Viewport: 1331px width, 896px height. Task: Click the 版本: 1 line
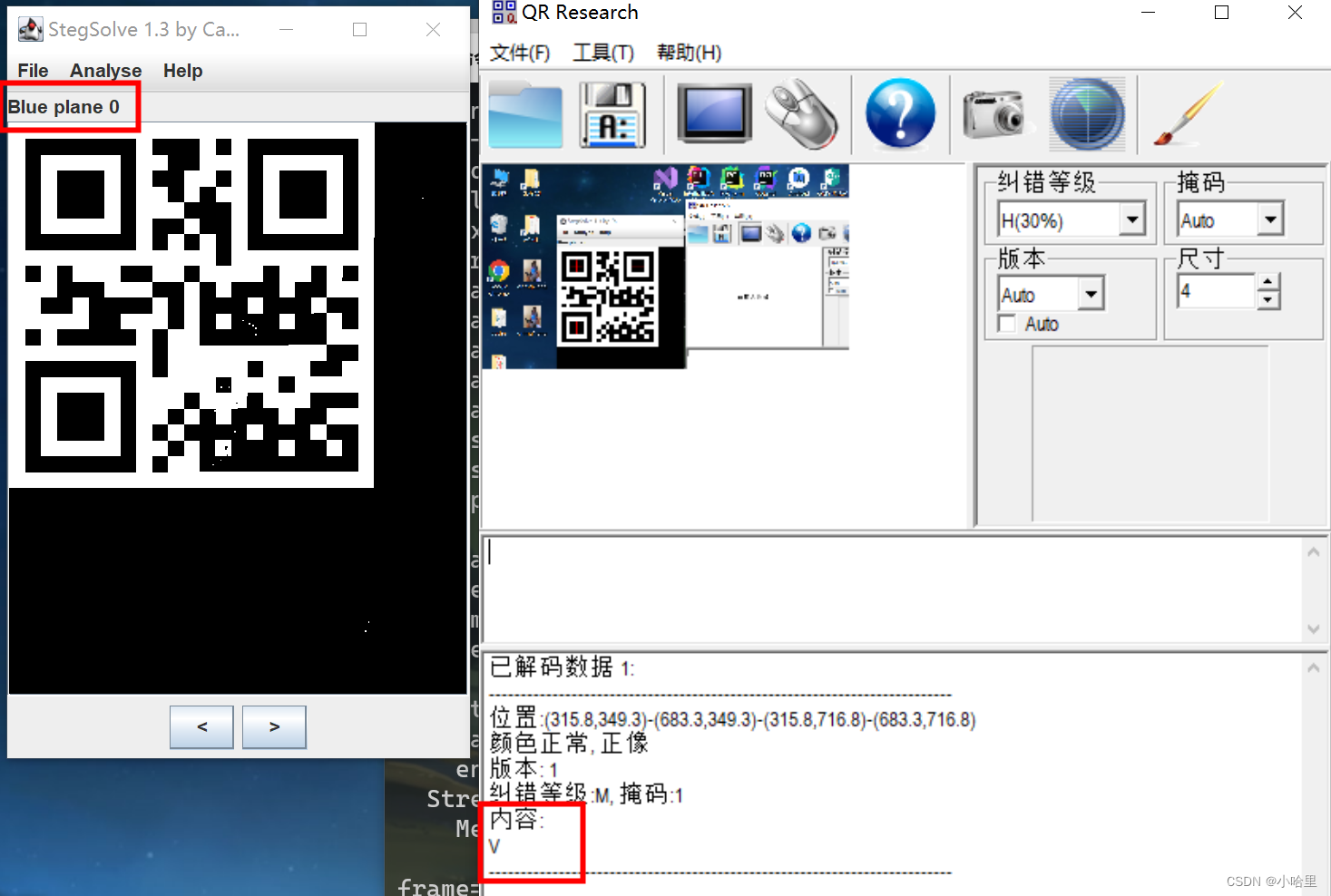[x=524, y=769]
